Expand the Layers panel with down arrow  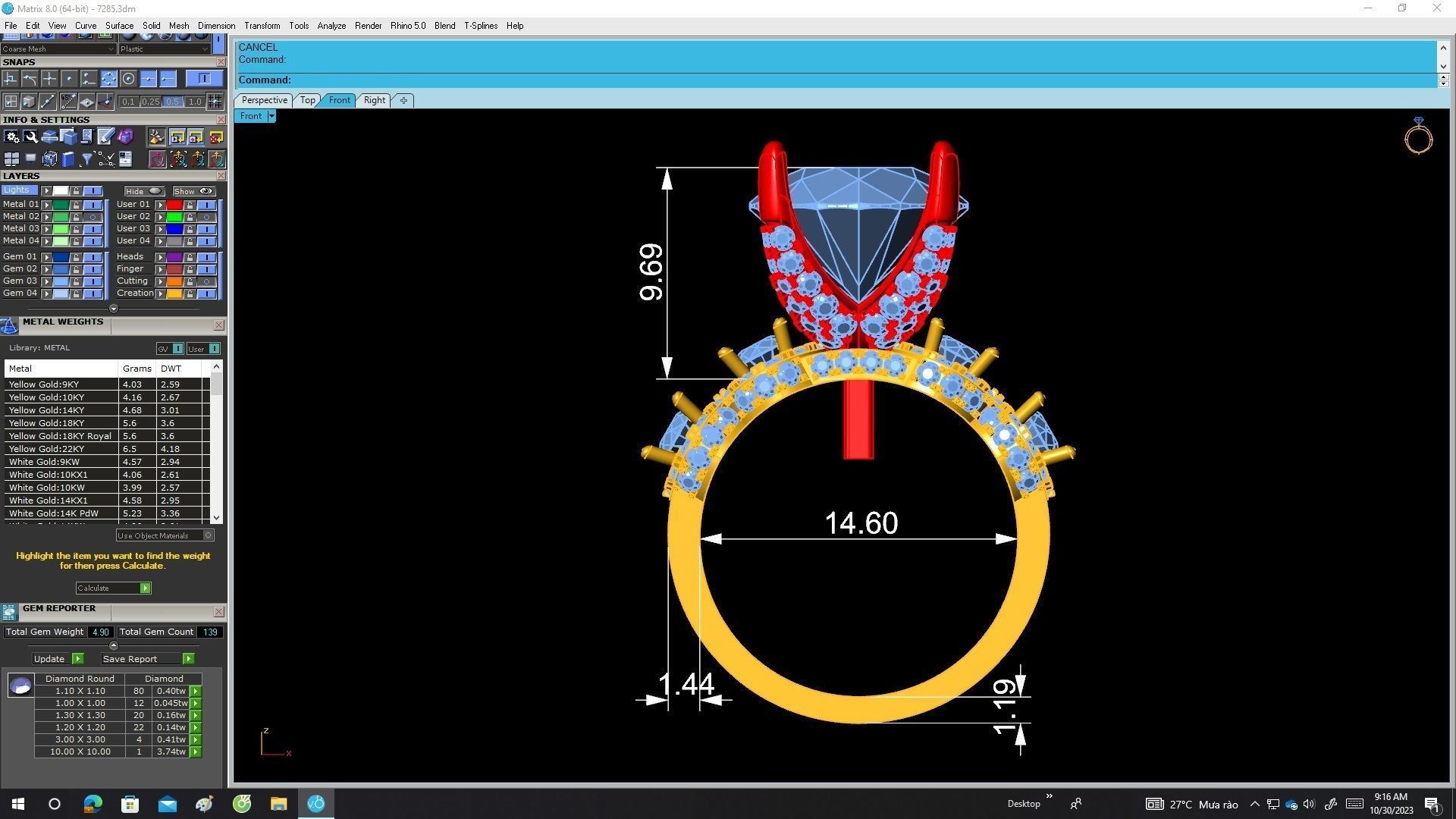(x=114, y=309)
